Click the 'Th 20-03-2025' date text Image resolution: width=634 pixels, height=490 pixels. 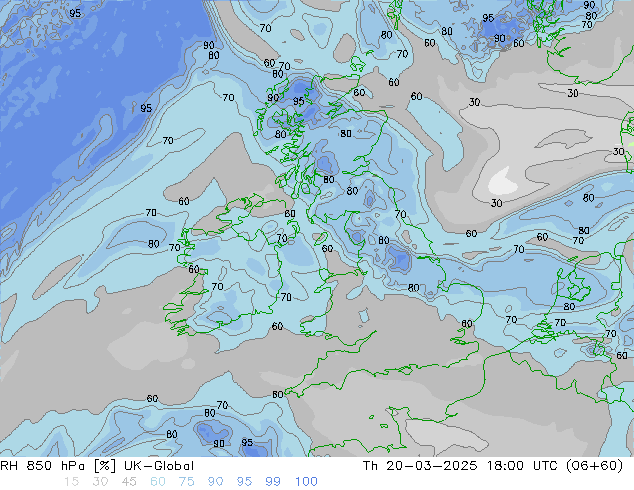tap(420, 466)
